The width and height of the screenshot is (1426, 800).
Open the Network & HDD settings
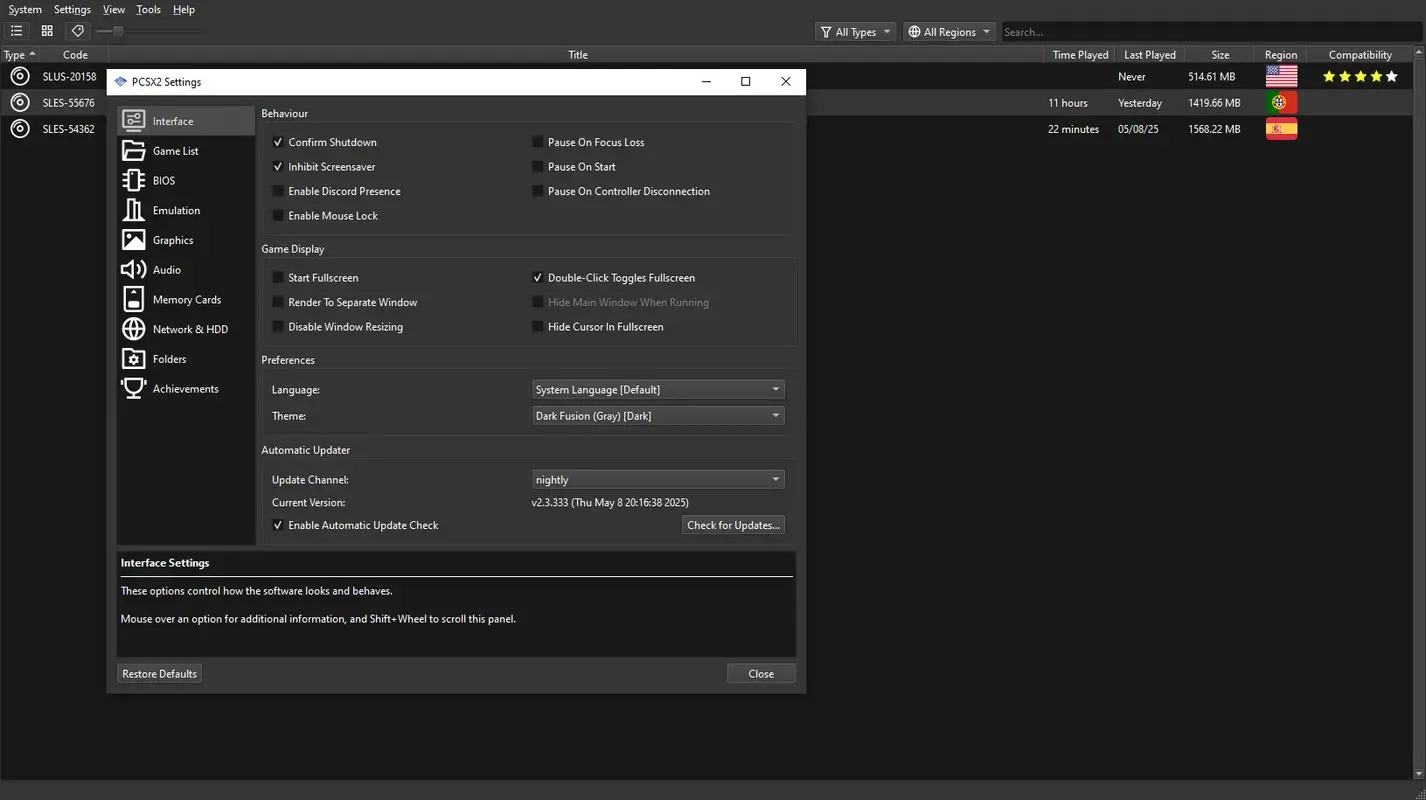(189, 329)
